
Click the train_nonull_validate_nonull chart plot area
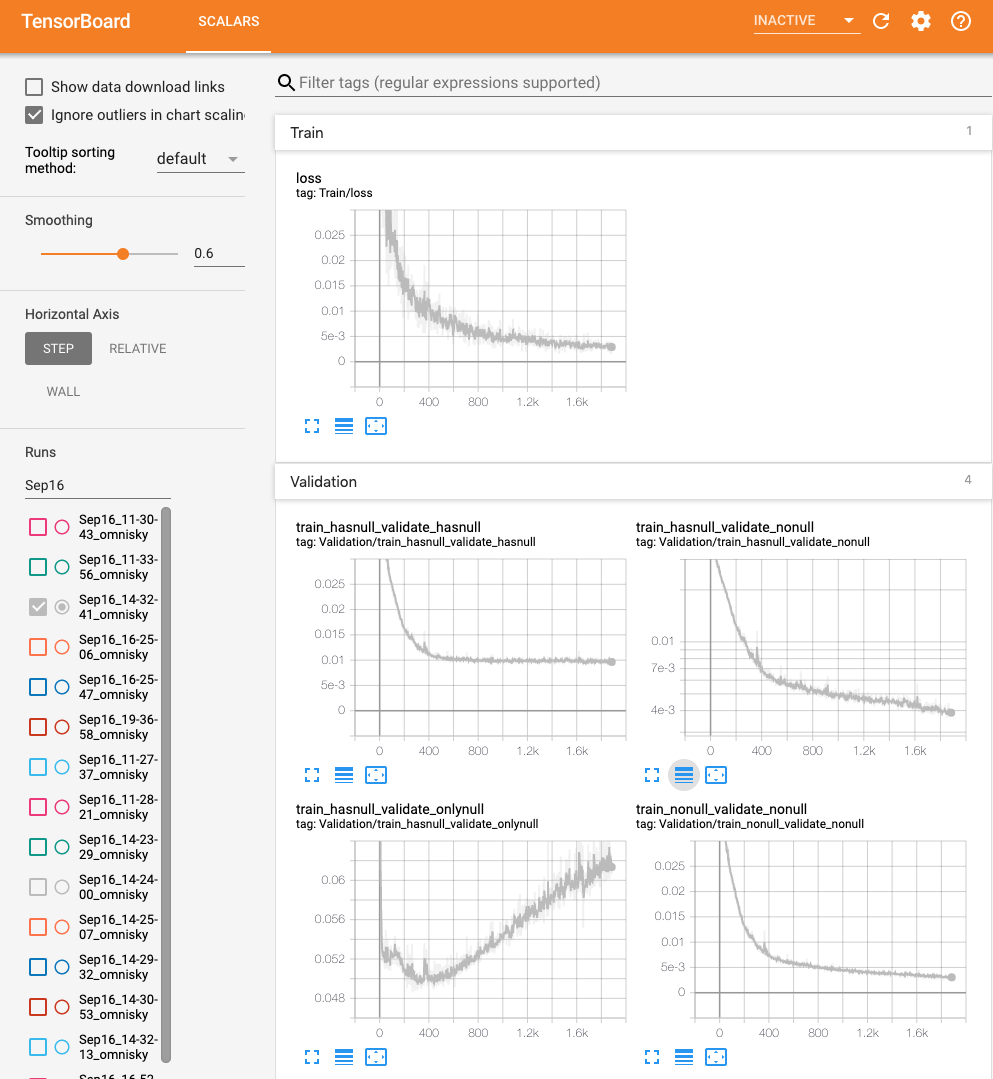click(x=830, y=930)
